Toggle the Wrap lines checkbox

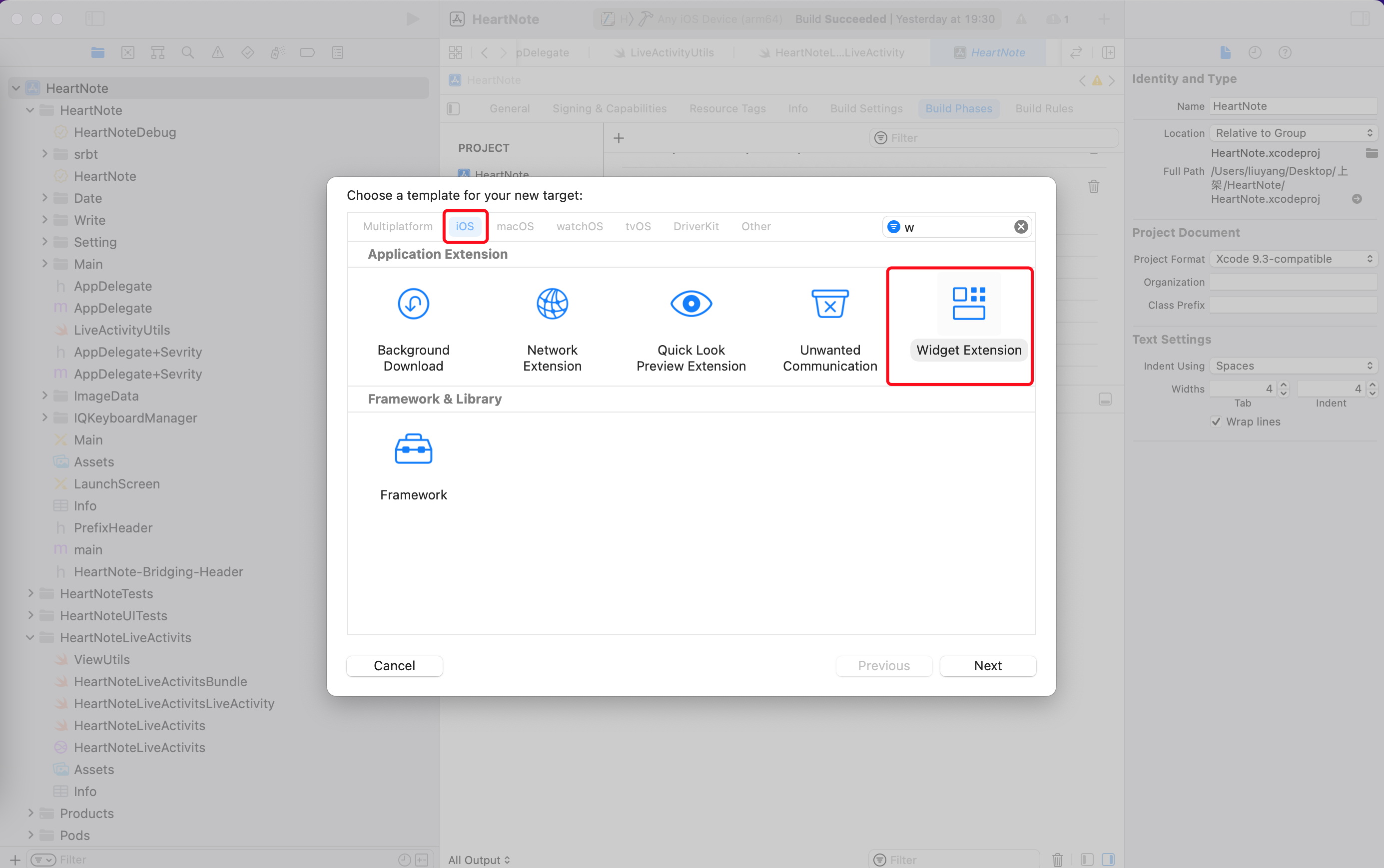pyautogui.click(x=1216, y=422)
